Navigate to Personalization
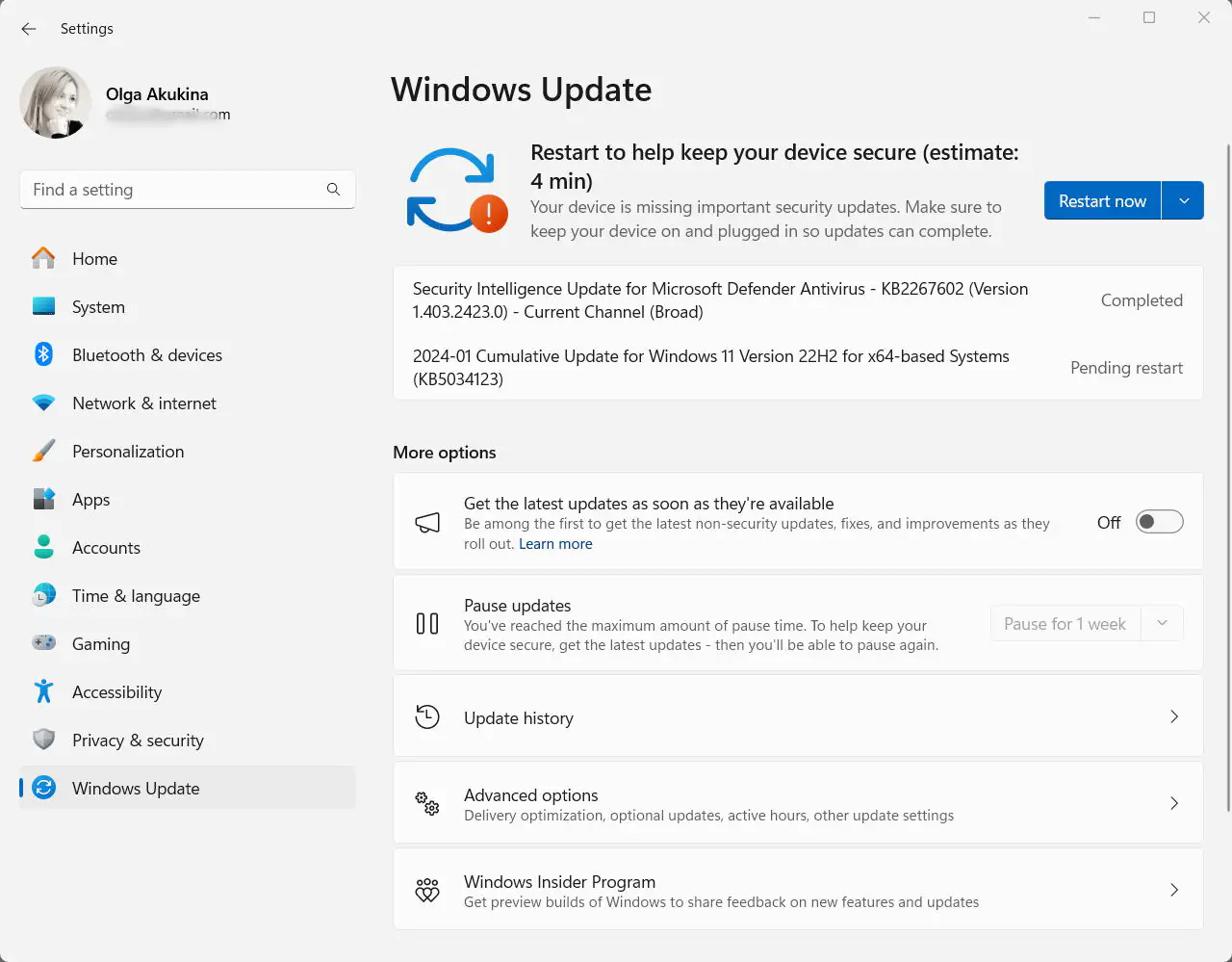 click(188, 451)
